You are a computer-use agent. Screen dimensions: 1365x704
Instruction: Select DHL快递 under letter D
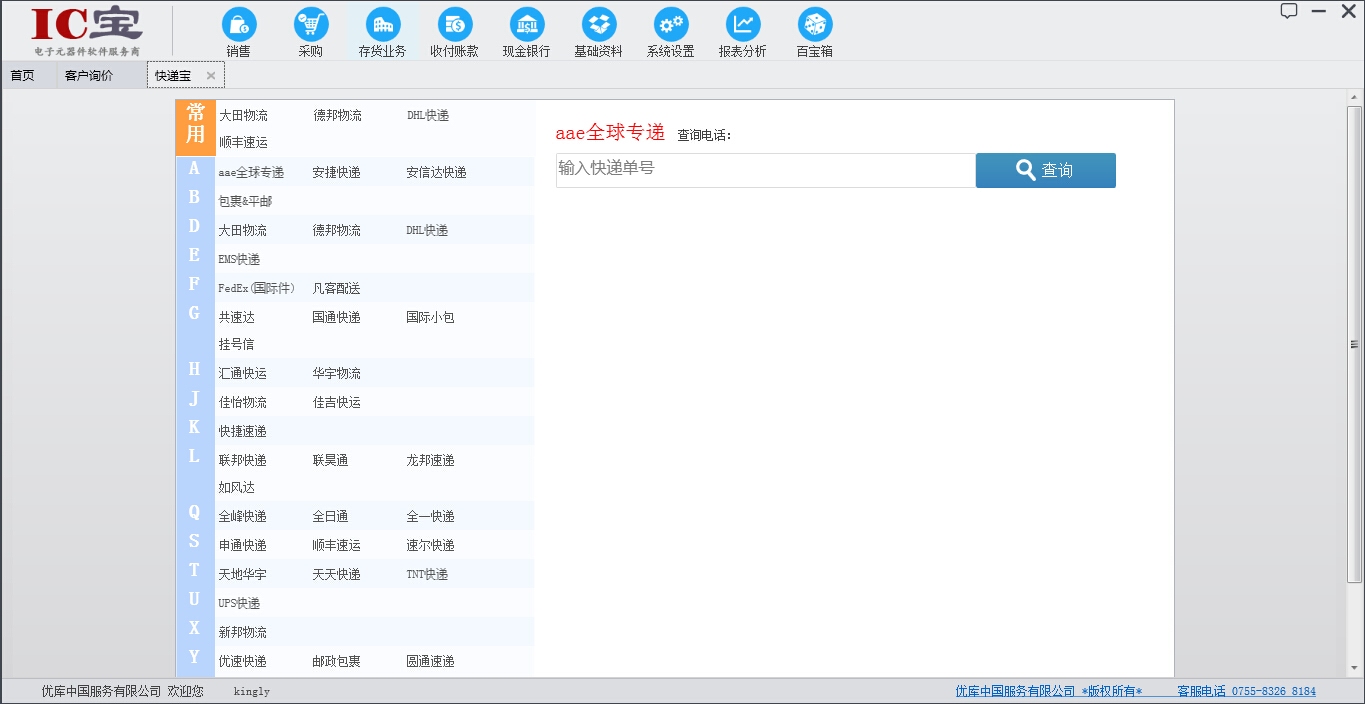427,231
